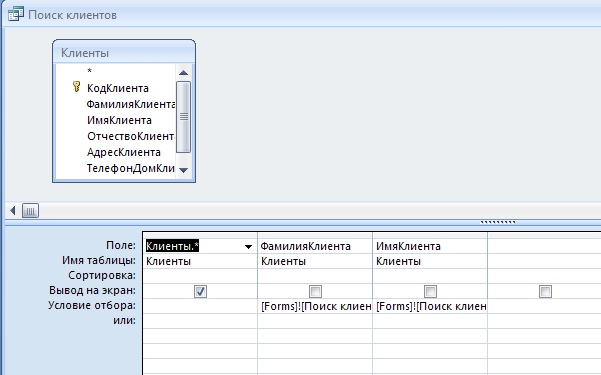Click the empty Поле cell in the fourth column

coord(545,246)
